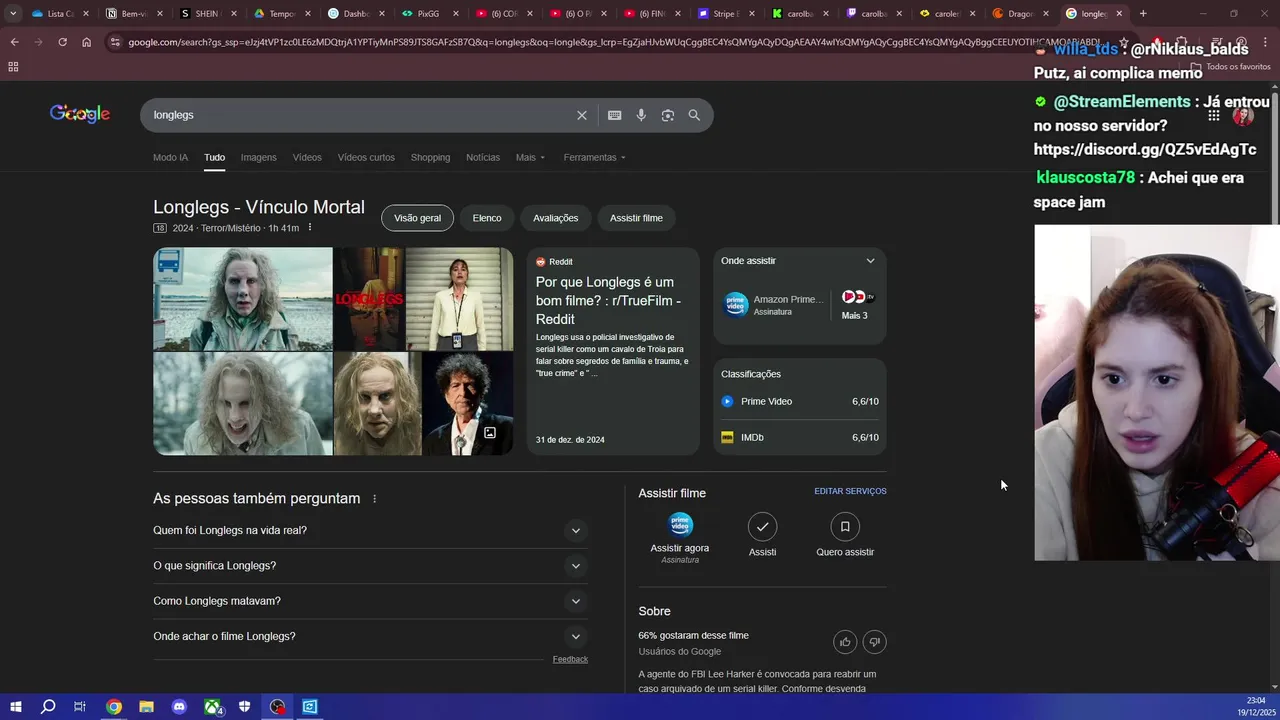Open Google Lens image search
The height and width of the screenshot is (720, 1280).
click(x=668, y=115)
